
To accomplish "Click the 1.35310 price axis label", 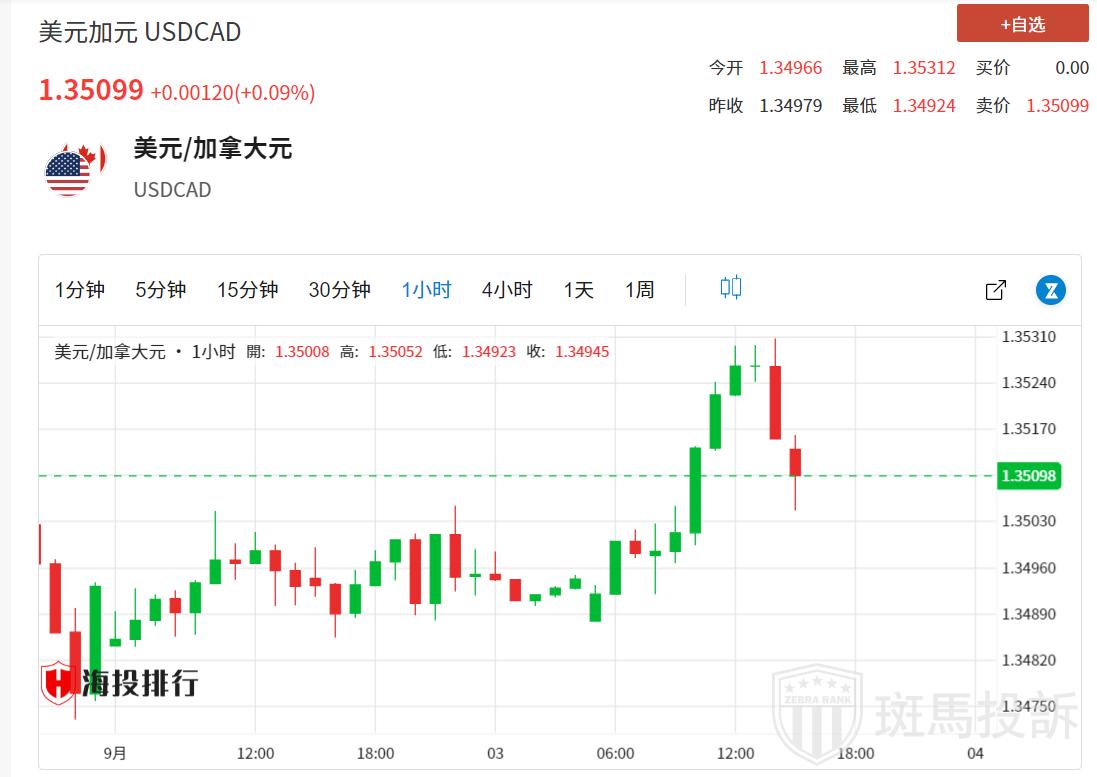I will tap(1028, 337).
